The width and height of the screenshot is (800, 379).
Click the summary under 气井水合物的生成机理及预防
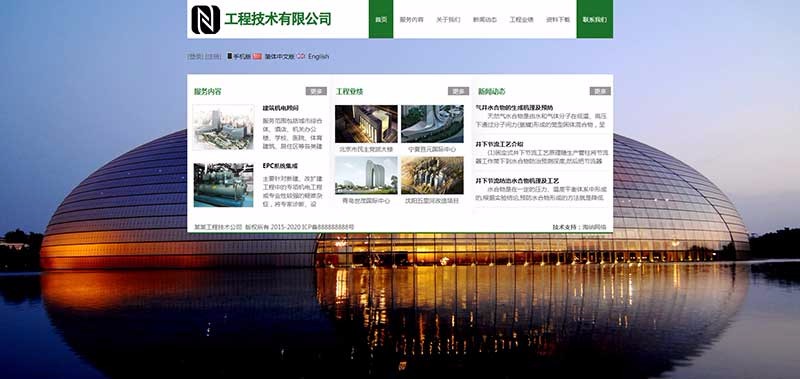click(x=541, y=120)
